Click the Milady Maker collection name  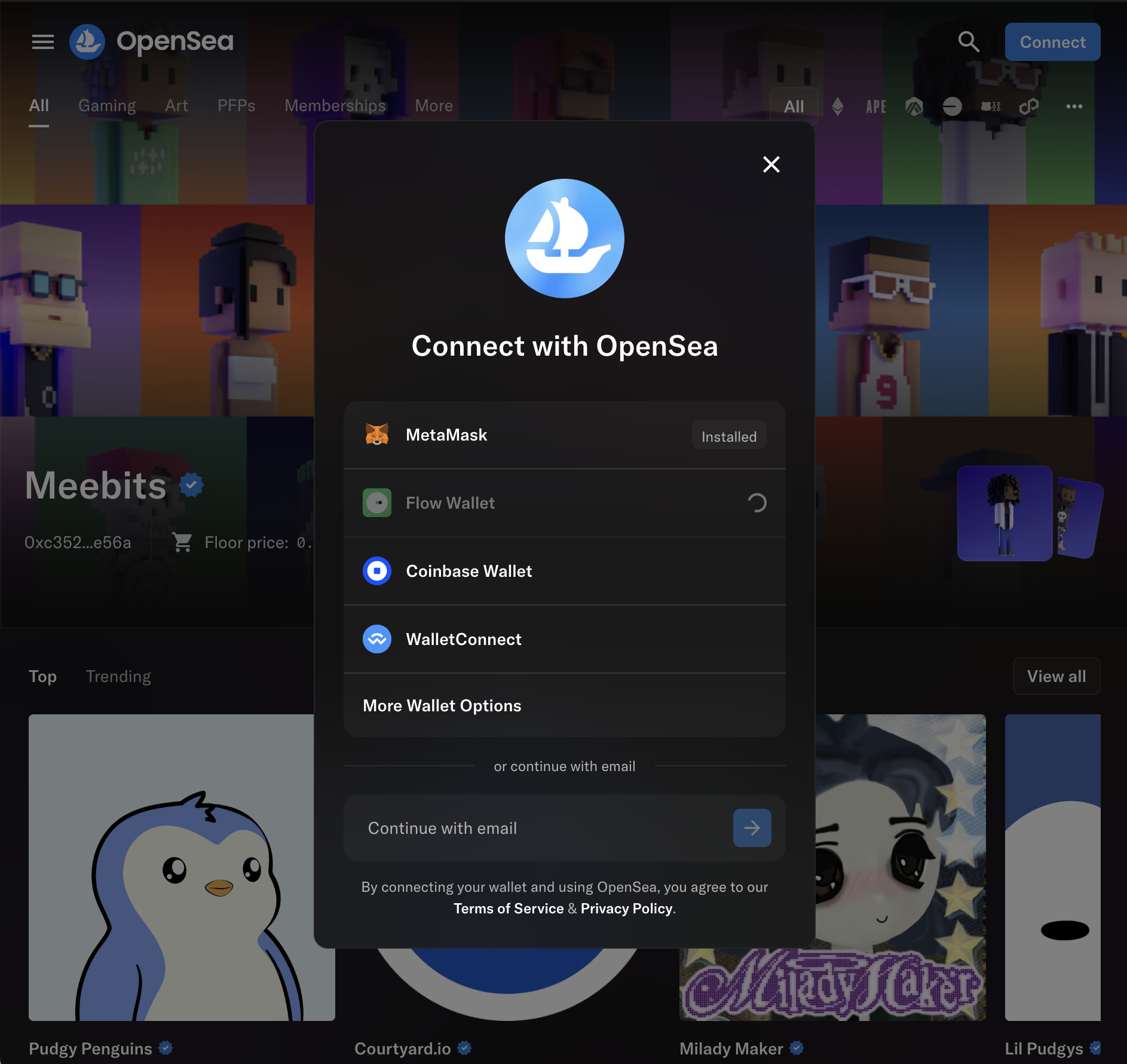coord(731,1048)
